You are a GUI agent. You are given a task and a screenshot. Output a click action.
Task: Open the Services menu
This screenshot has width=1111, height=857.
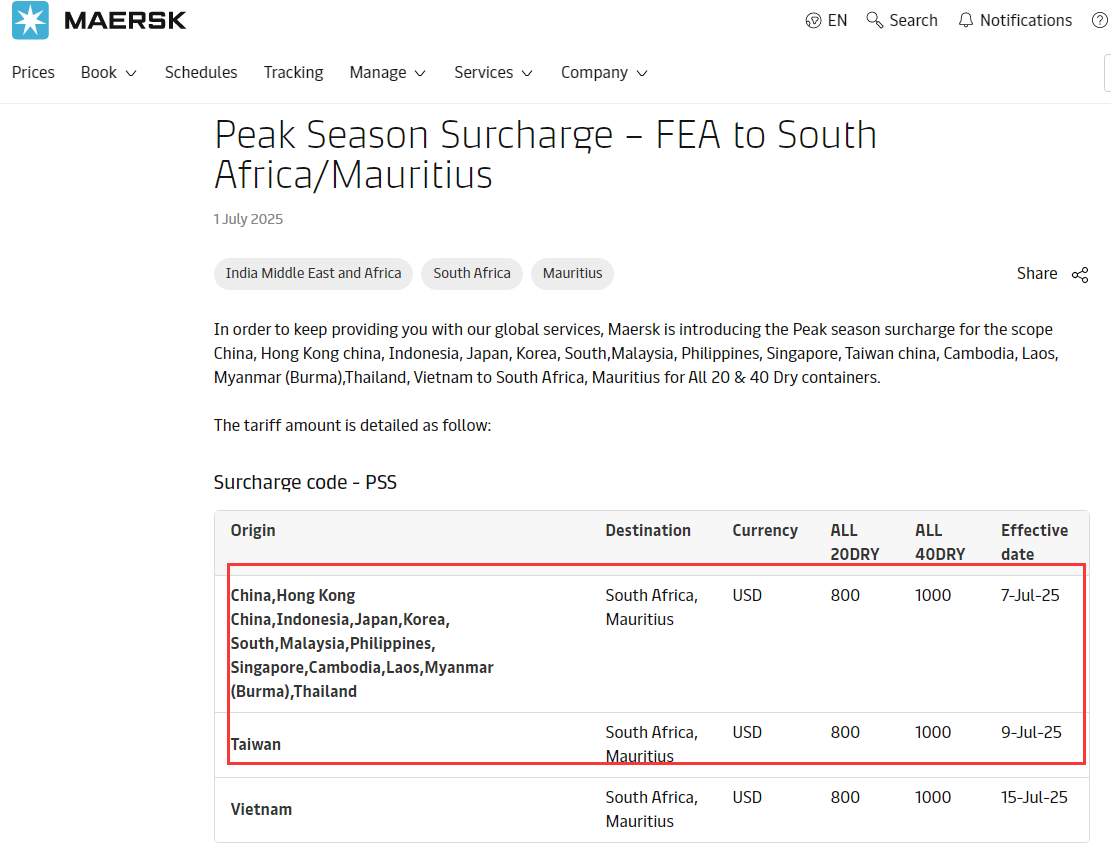point(483,72)
